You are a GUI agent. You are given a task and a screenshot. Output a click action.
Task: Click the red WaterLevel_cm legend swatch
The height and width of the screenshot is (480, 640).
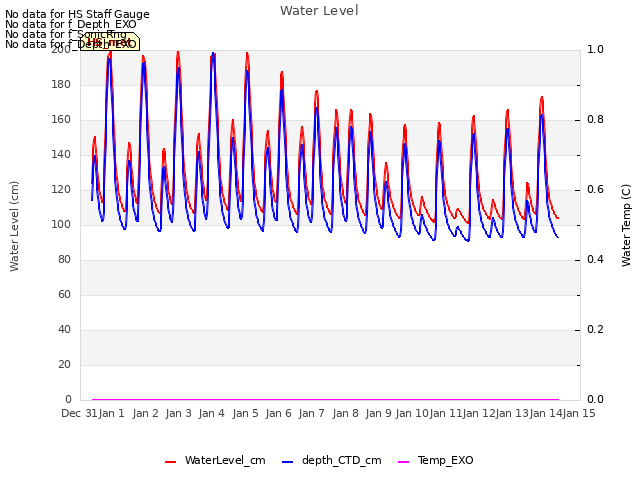pos(170,462)
